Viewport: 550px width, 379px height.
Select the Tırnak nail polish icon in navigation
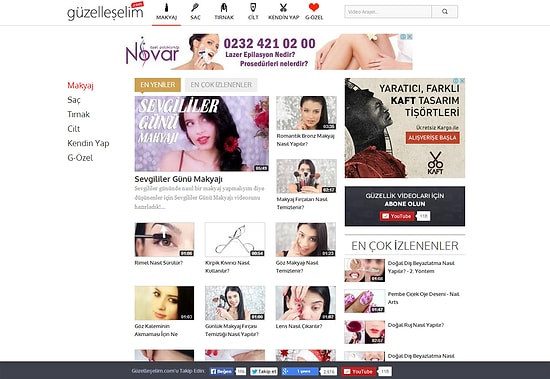(224, 7)
